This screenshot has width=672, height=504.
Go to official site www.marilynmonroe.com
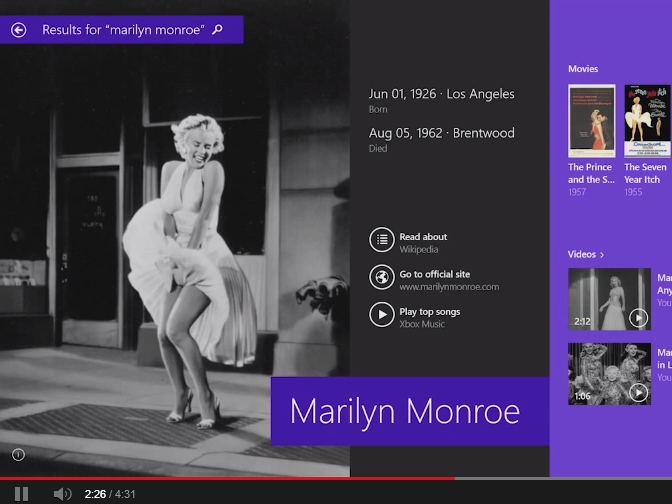449,280
